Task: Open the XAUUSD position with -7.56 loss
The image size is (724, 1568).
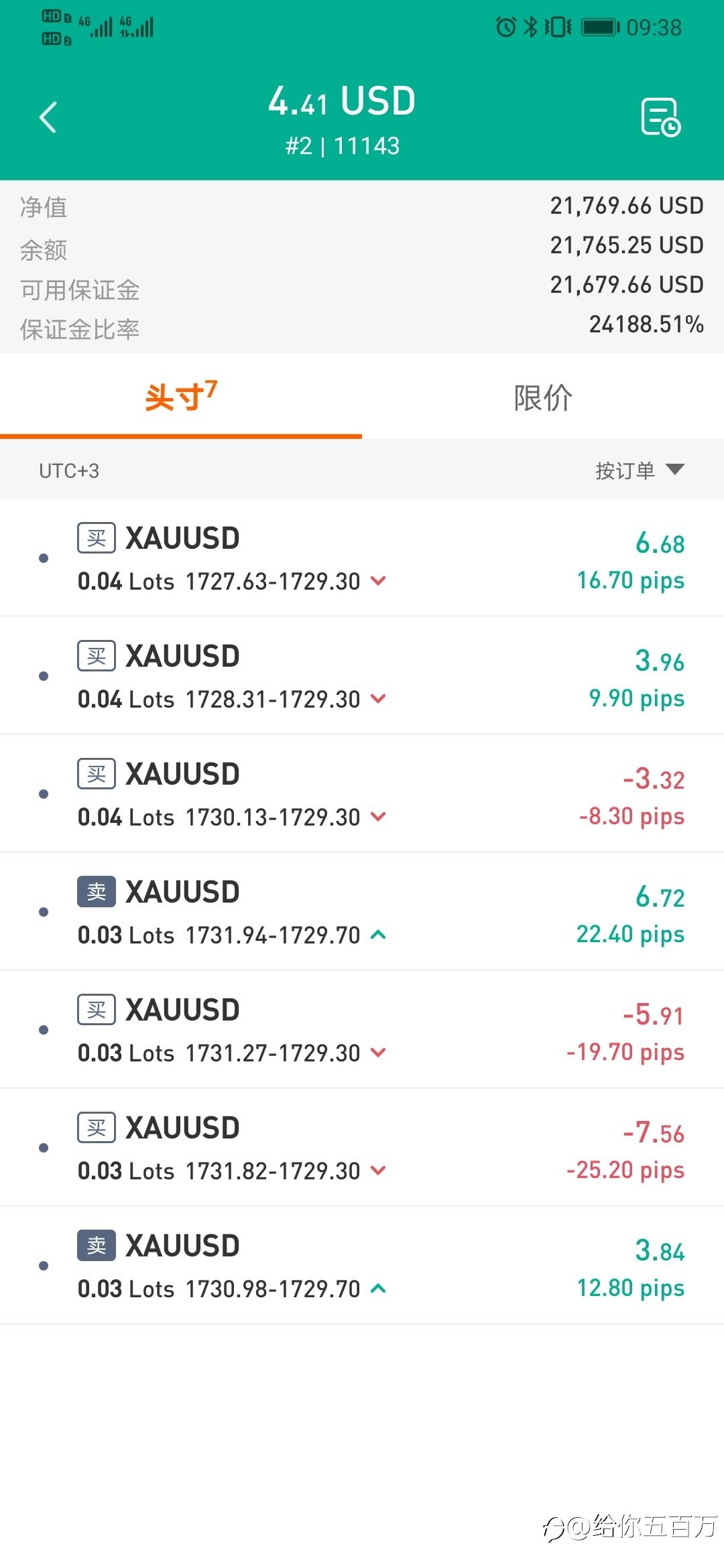Action: point(362,1147)
